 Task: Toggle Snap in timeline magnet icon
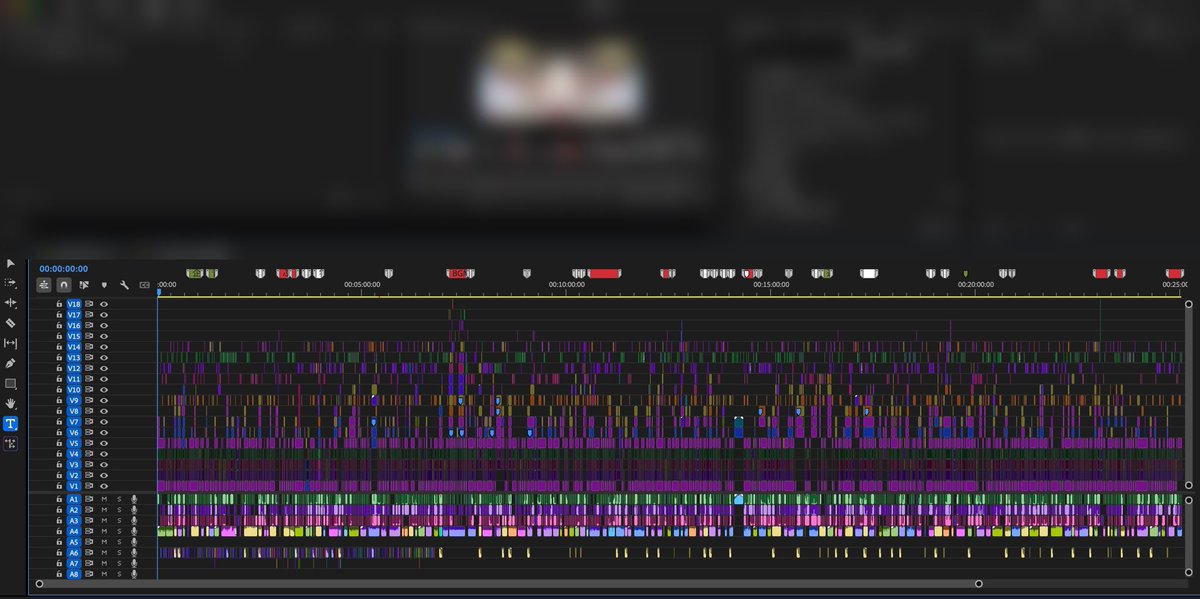coord(64,285)
